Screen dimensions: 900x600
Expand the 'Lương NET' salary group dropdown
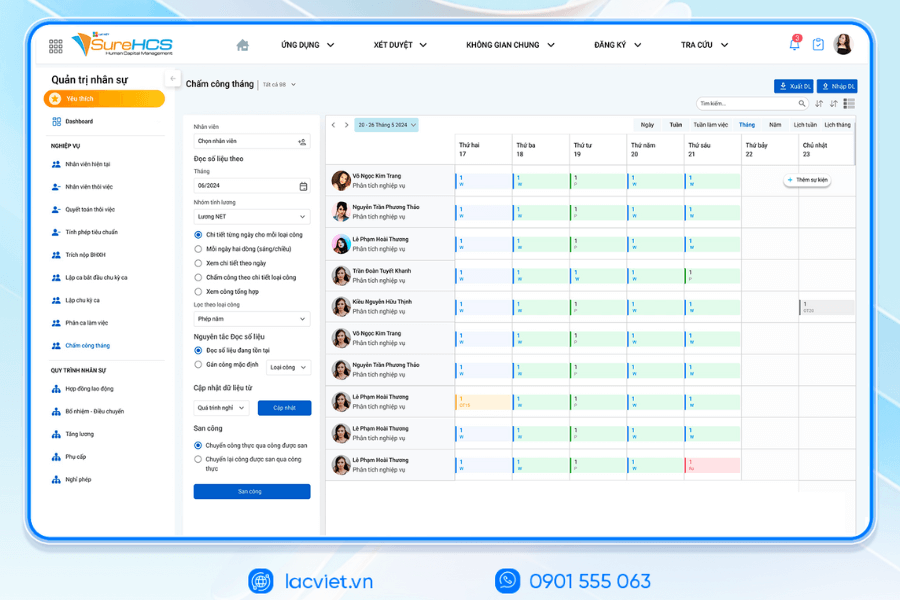[x=252, y=217]
